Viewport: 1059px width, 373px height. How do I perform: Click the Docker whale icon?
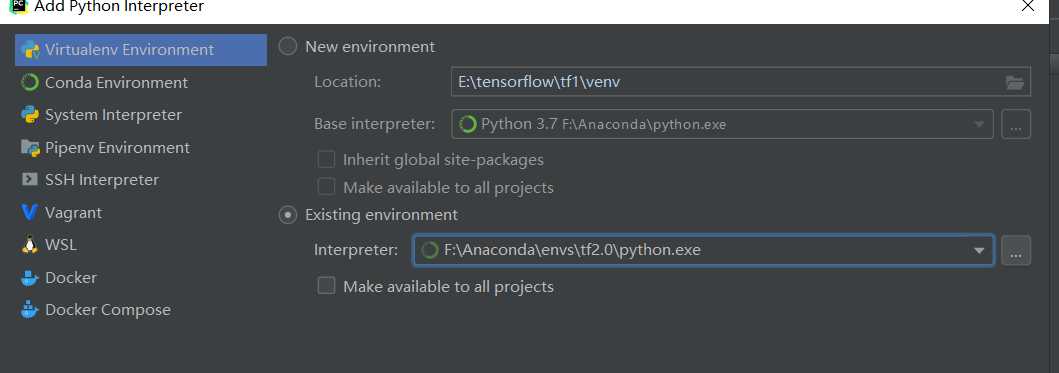point(30,278)
